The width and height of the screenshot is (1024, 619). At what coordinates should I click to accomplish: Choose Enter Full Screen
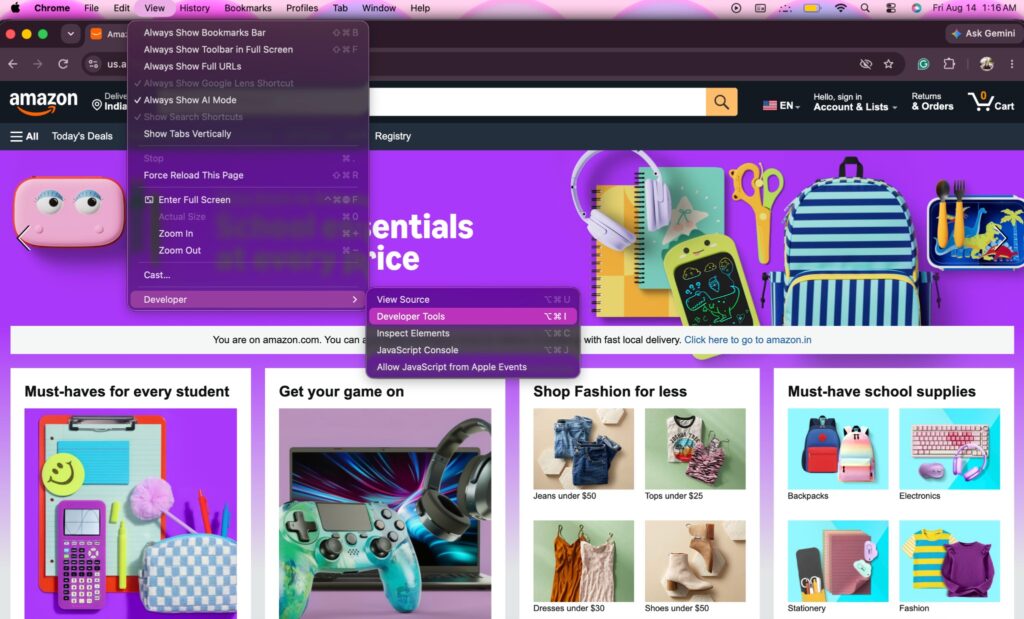(247, 200)
